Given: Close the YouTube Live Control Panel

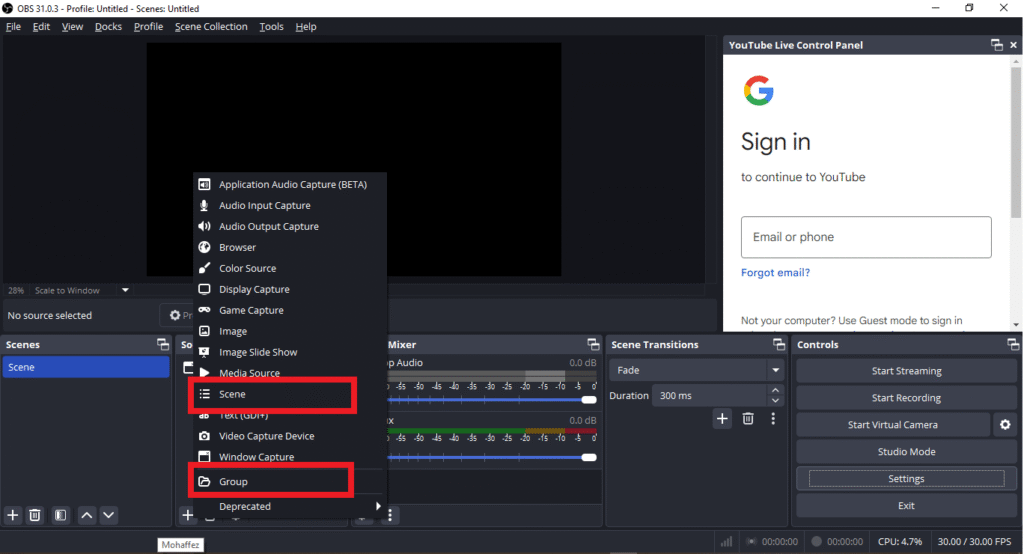Looking at the screenshot, I should point(1014,44).
